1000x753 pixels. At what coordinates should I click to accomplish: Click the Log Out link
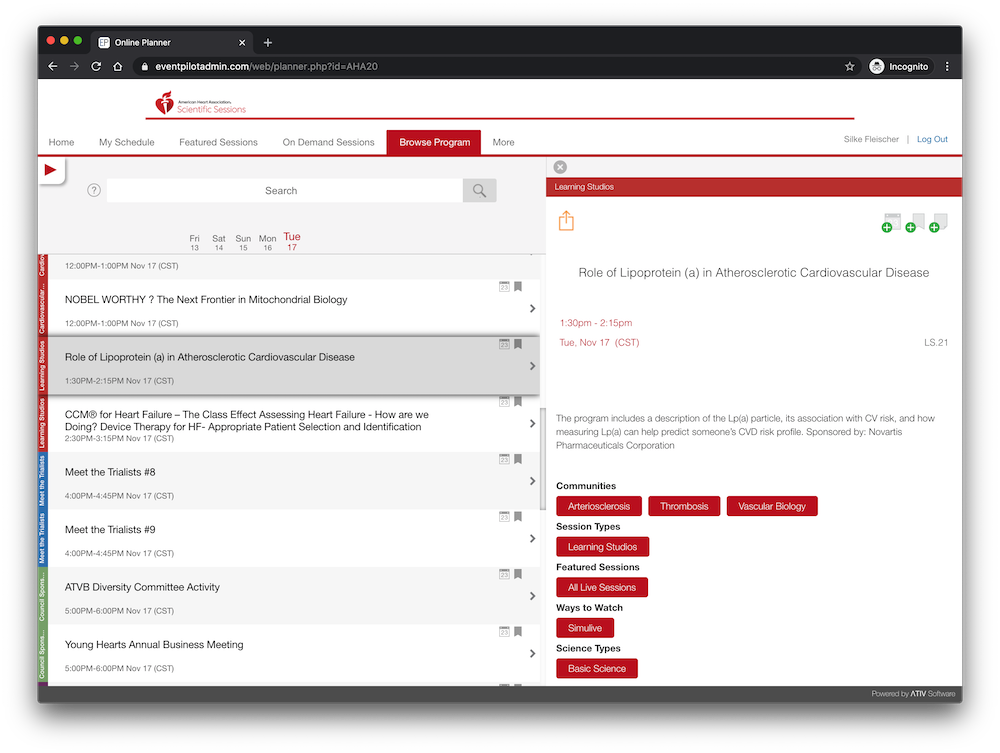coord(932,139)
